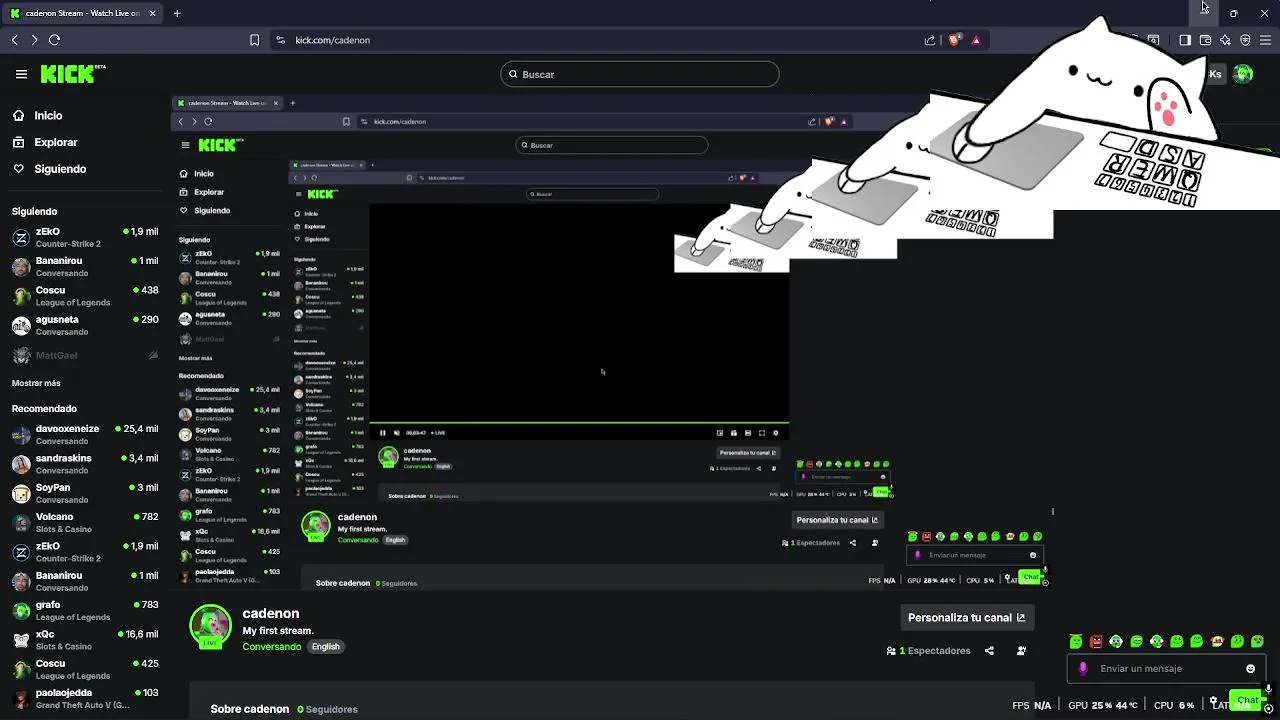Open the Brave Wallet icon
The image size is (1280, 720).
(x=1205, y=40)
